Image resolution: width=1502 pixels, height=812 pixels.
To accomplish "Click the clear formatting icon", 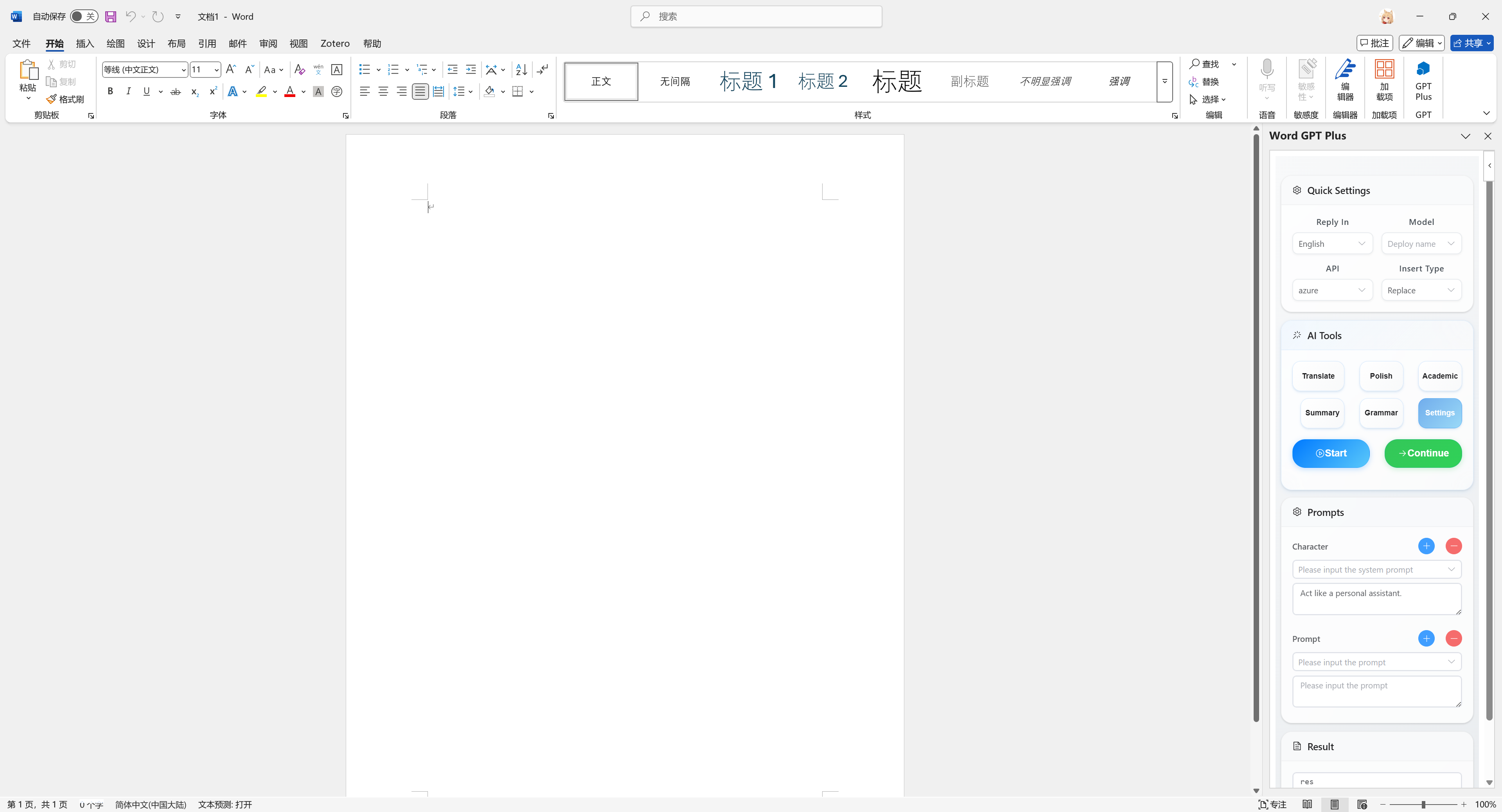I will [300, 70].
